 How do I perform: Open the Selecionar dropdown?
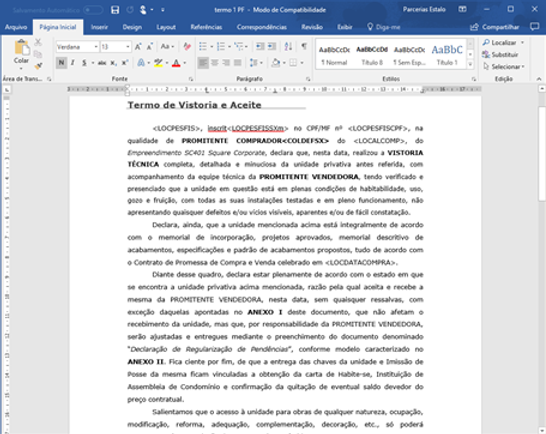tap(504, 67)
